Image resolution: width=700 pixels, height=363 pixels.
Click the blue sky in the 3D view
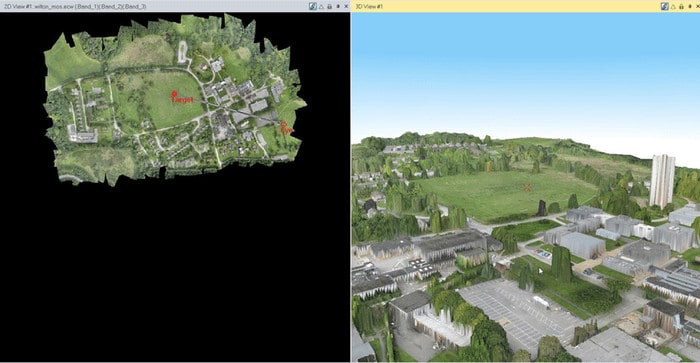point(525,67)
